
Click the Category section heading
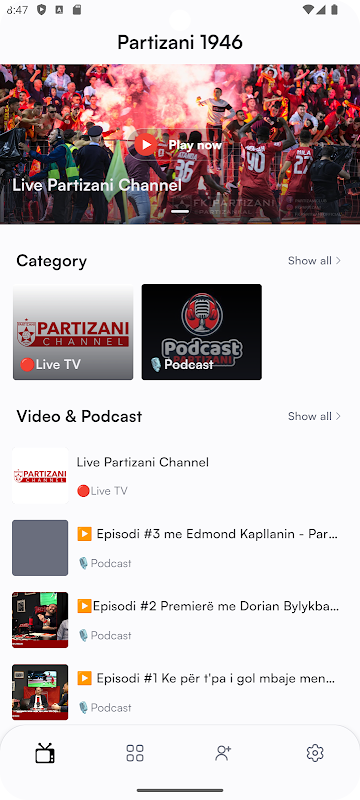[x=52, y=261]
